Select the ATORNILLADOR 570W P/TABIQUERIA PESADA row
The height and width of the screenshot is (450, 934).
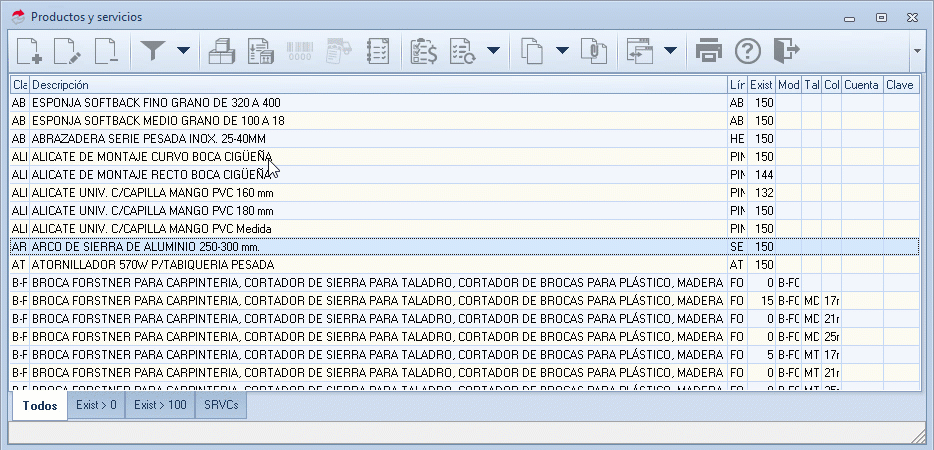coord(378,265)
